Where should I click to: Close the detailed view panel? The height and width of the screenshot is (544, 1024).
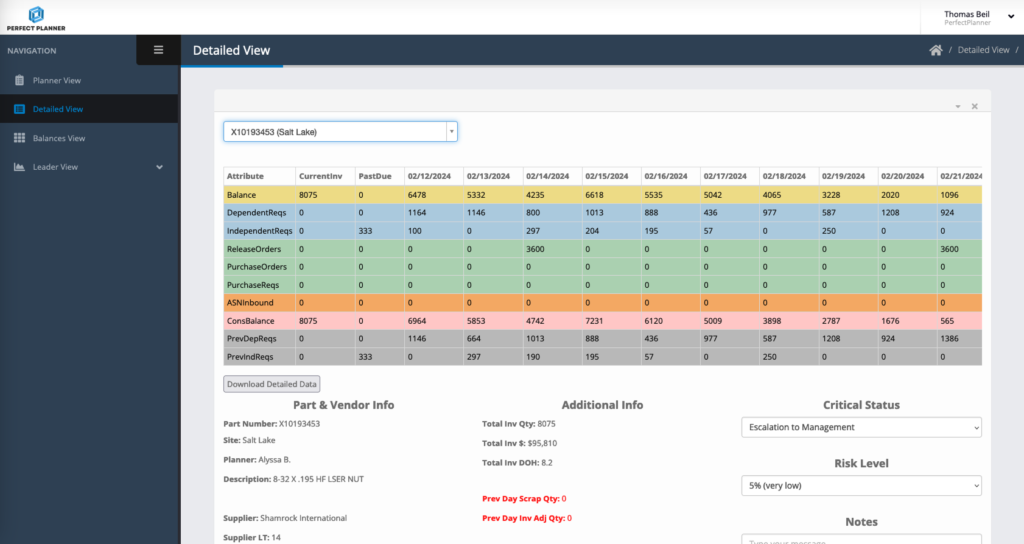point(975,106)
